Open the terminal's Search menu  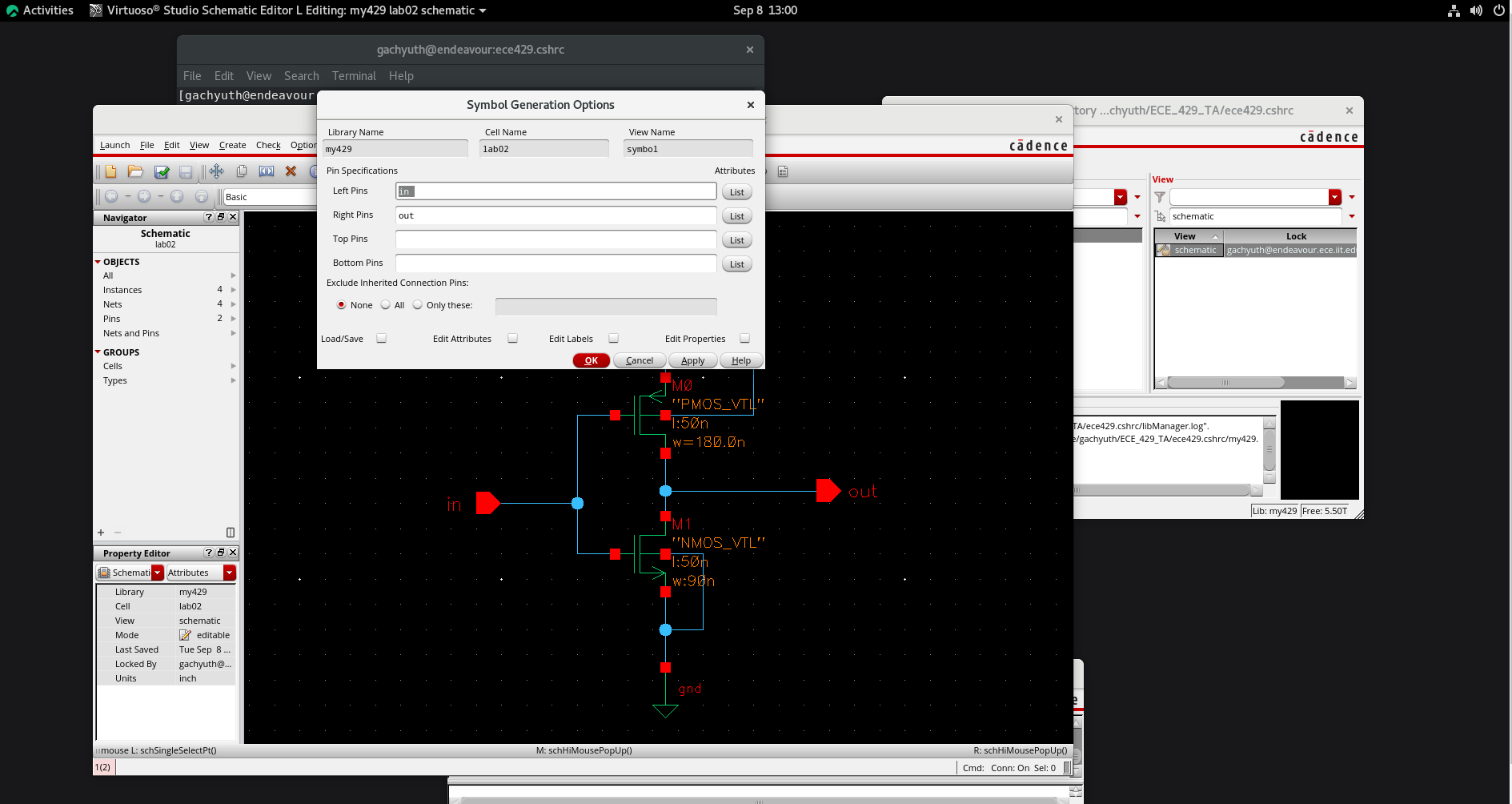pyautogui.click(x=301, y=76)
